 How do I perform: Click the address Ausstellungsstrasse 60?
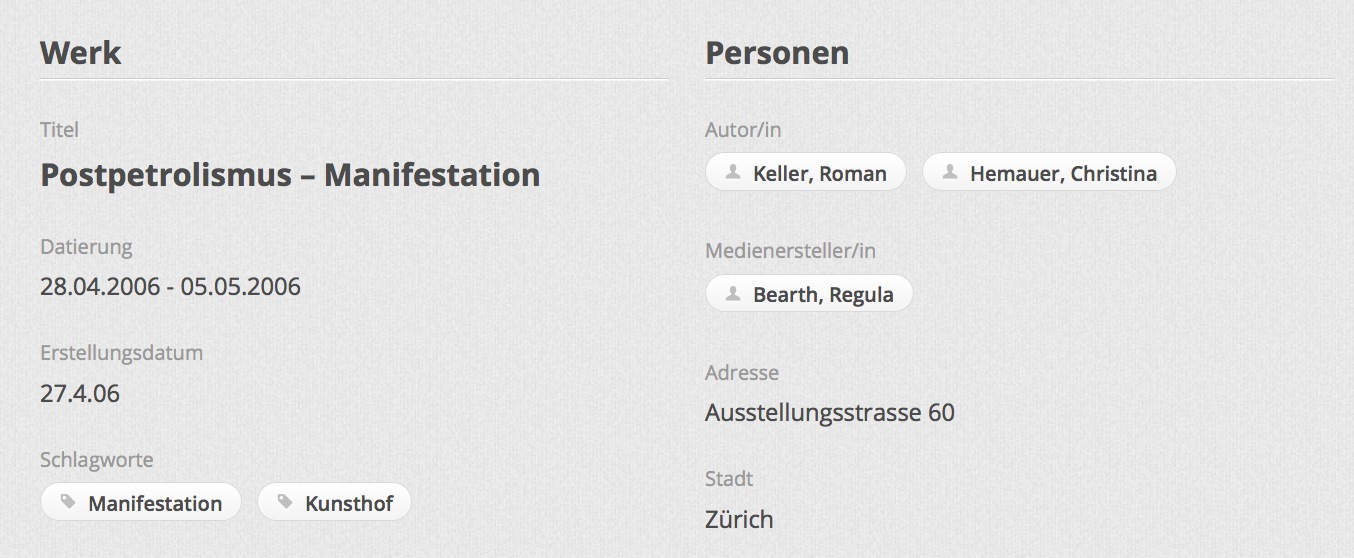[x=829, y=412]
